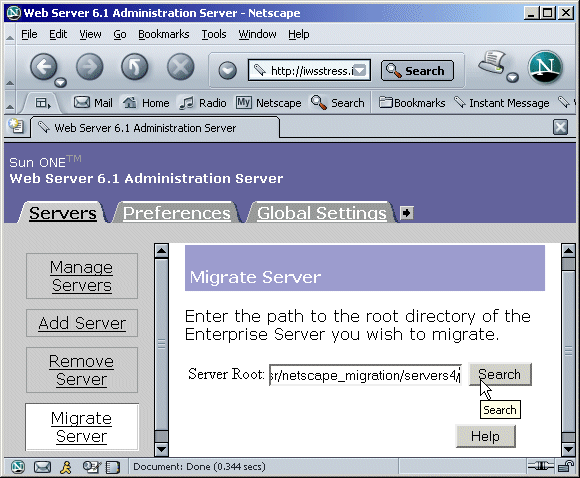This screenshot has width=580, height=478.
Task: Click the Instant Message shortcut
Action: [502, 102]
